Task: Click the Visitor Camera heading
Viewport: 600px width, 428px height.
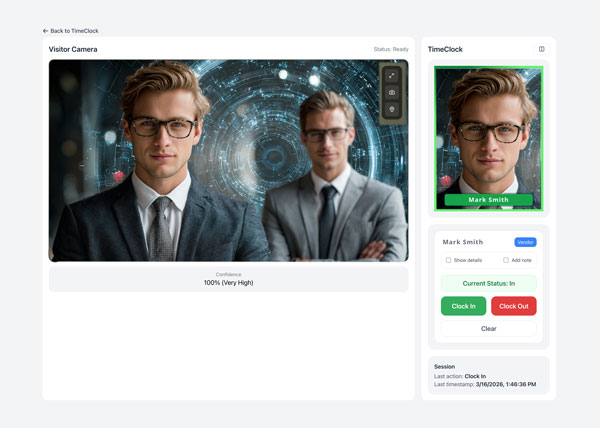Action: pyautogui.click(x=73, y=49)
